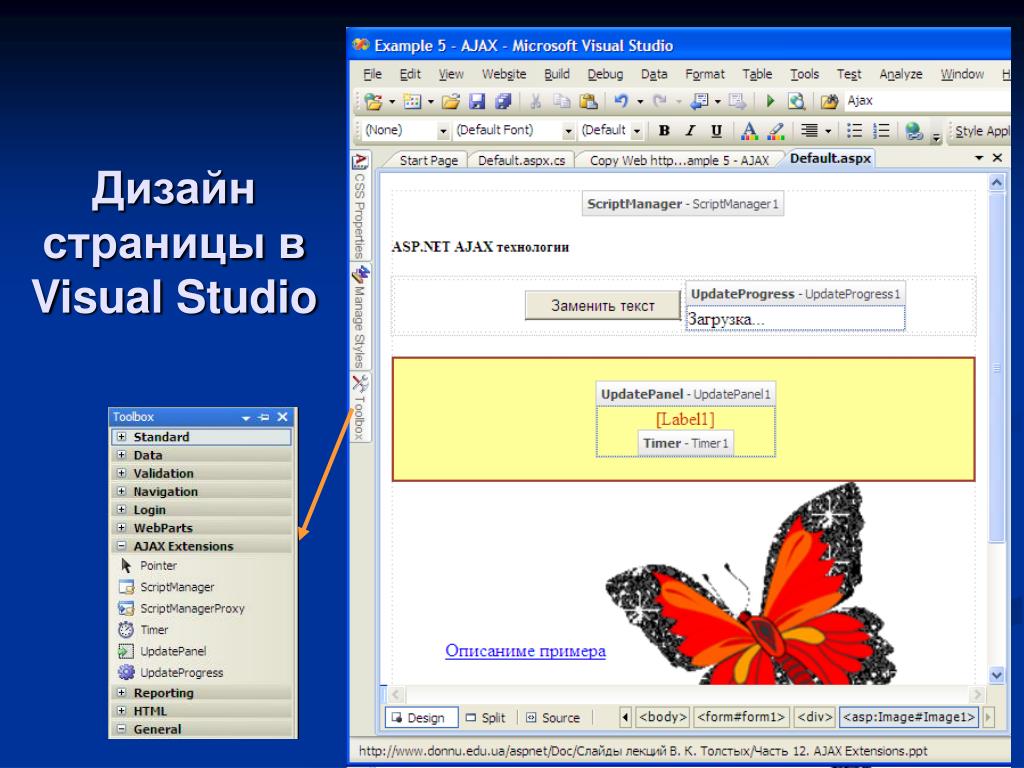Switch to Split view
The width and height of the screenshot is (1024, 768).
[486, 718]
